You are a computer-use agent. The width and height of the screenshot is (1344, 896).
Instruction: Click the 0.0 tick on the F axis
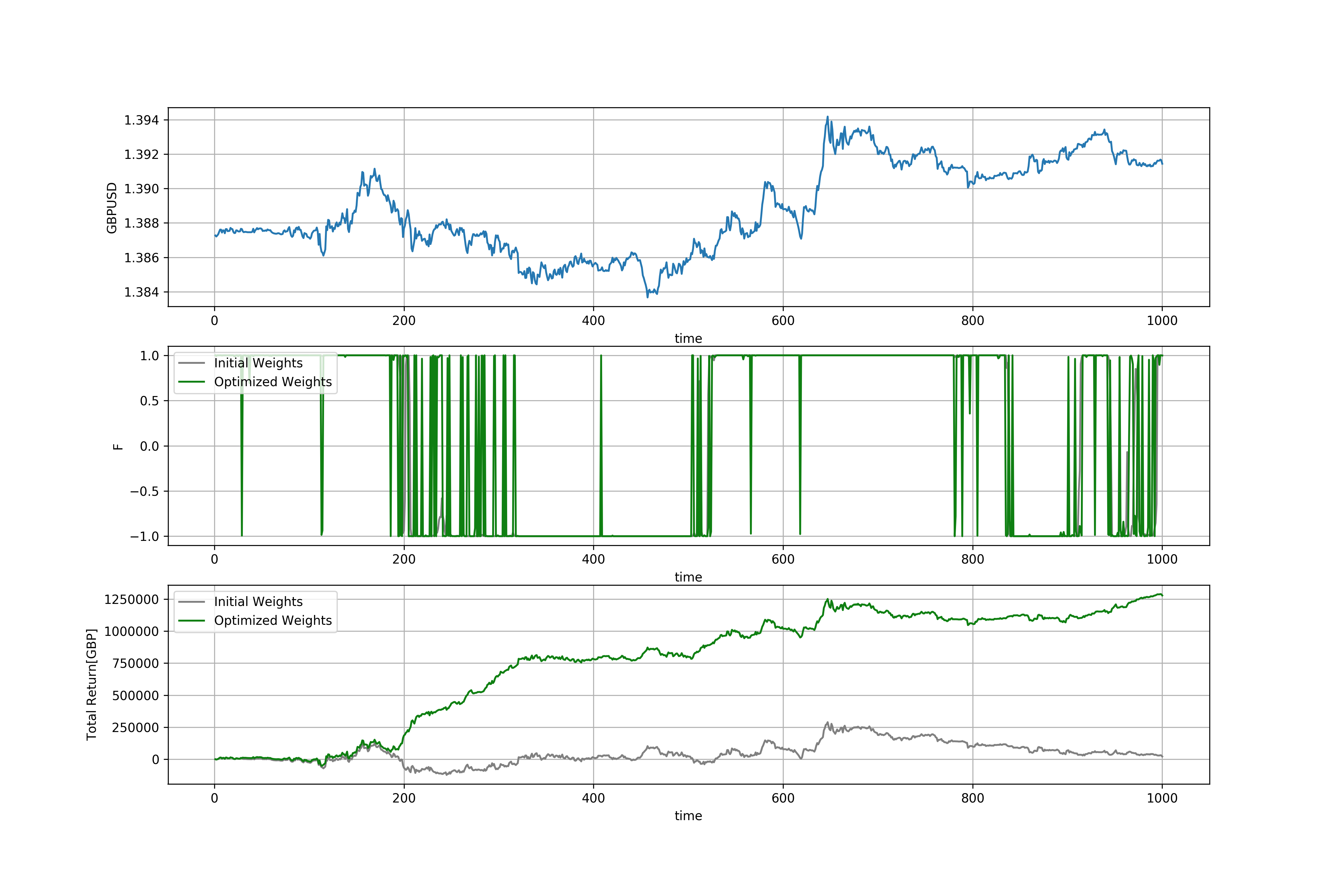[x=150, y=446]
